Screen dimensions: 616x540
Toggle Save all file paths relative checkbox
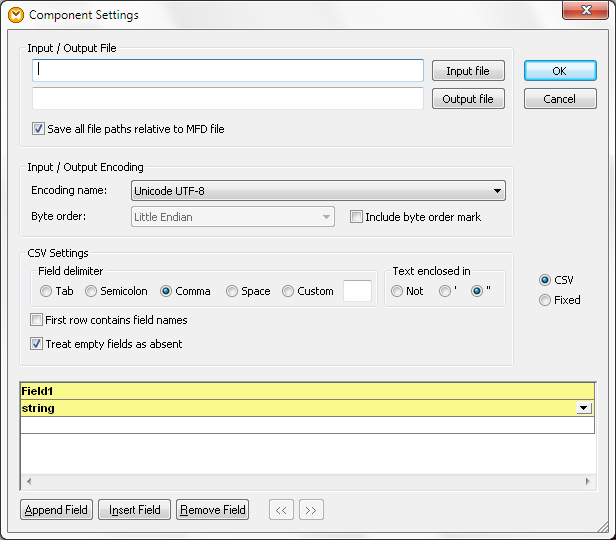[39, 129]
